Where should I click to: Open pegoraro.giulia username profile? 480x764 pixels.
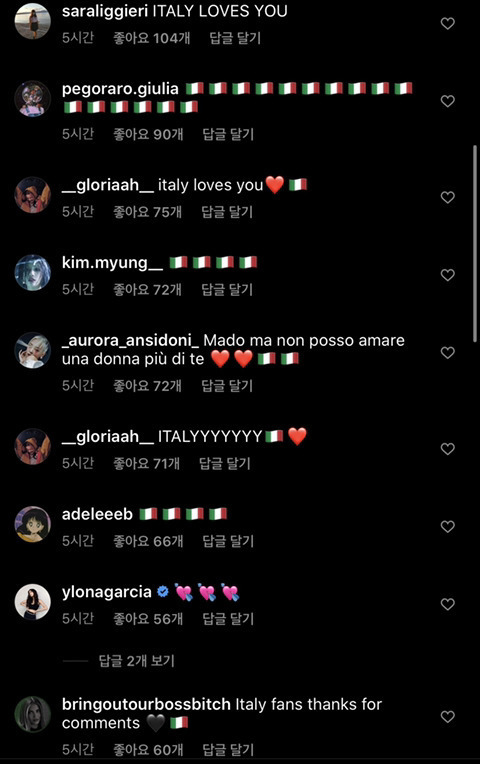(x=120, y=89)
